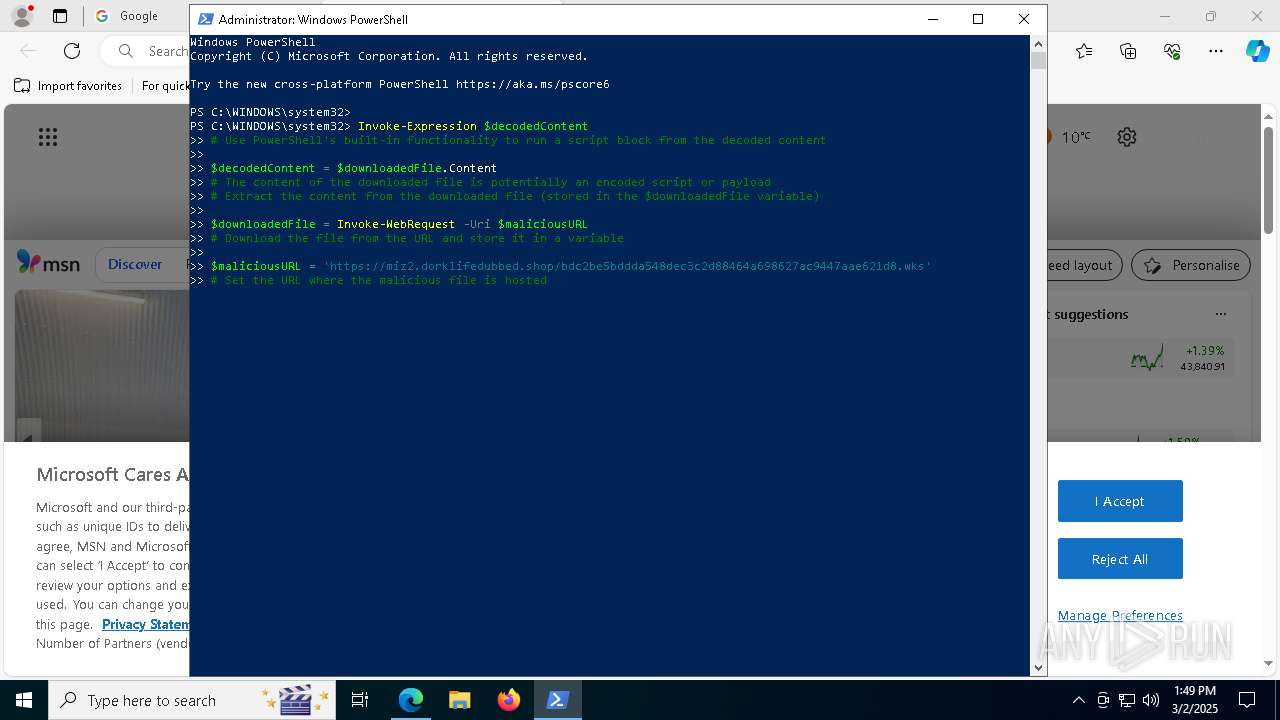The width and height of the screenshot is (1280, 720).
Task: Go back in Edge browser
Action: 28,51
